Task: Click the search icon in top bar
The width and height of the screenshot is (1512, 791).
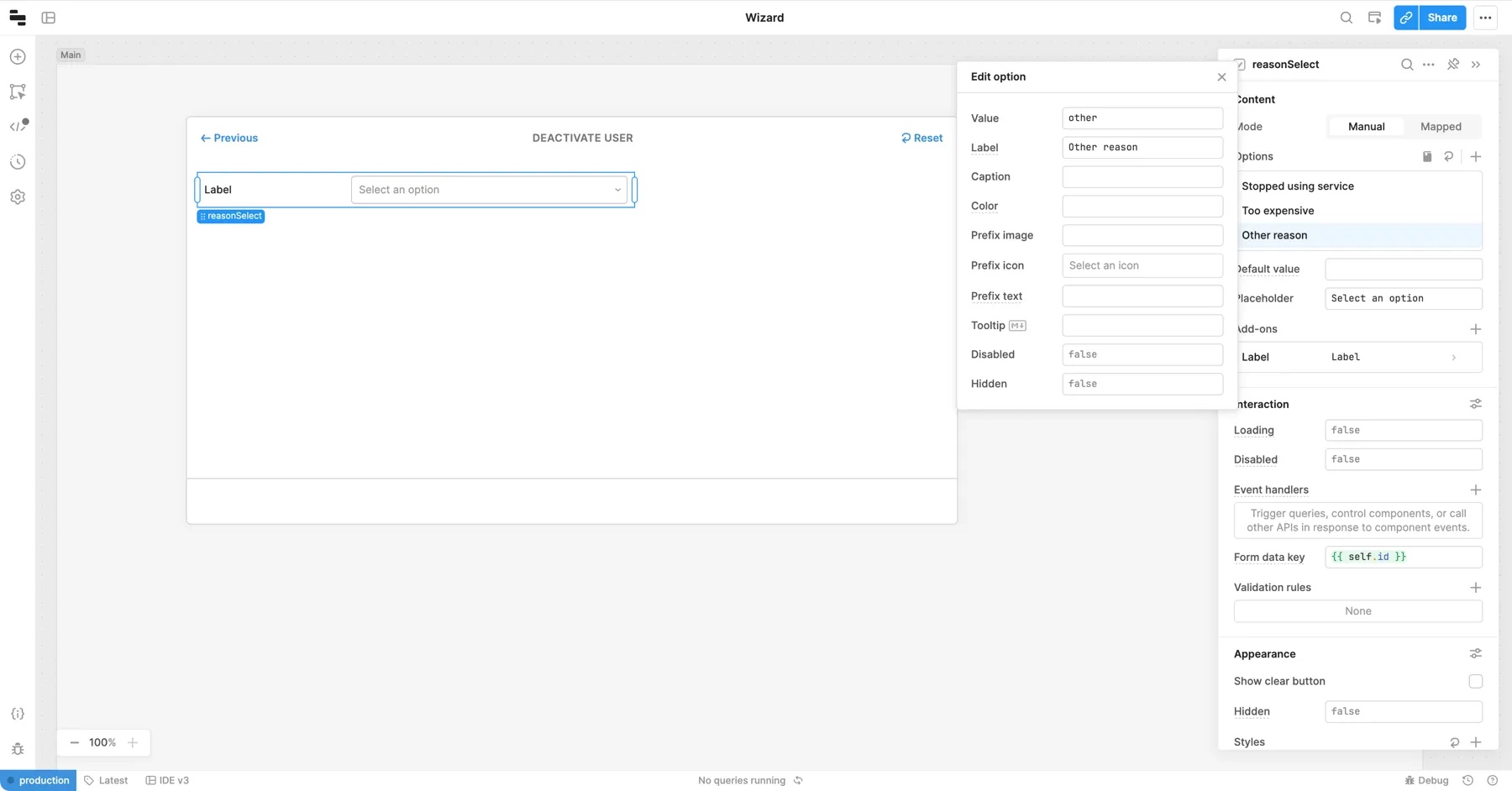Action: pos(1347,18)
